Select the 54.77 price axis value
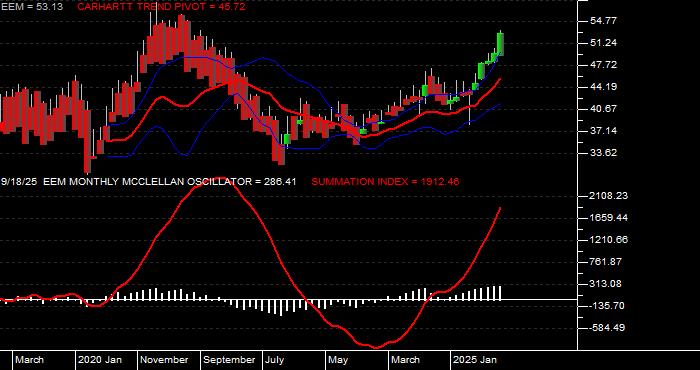 tap(603, 21)
